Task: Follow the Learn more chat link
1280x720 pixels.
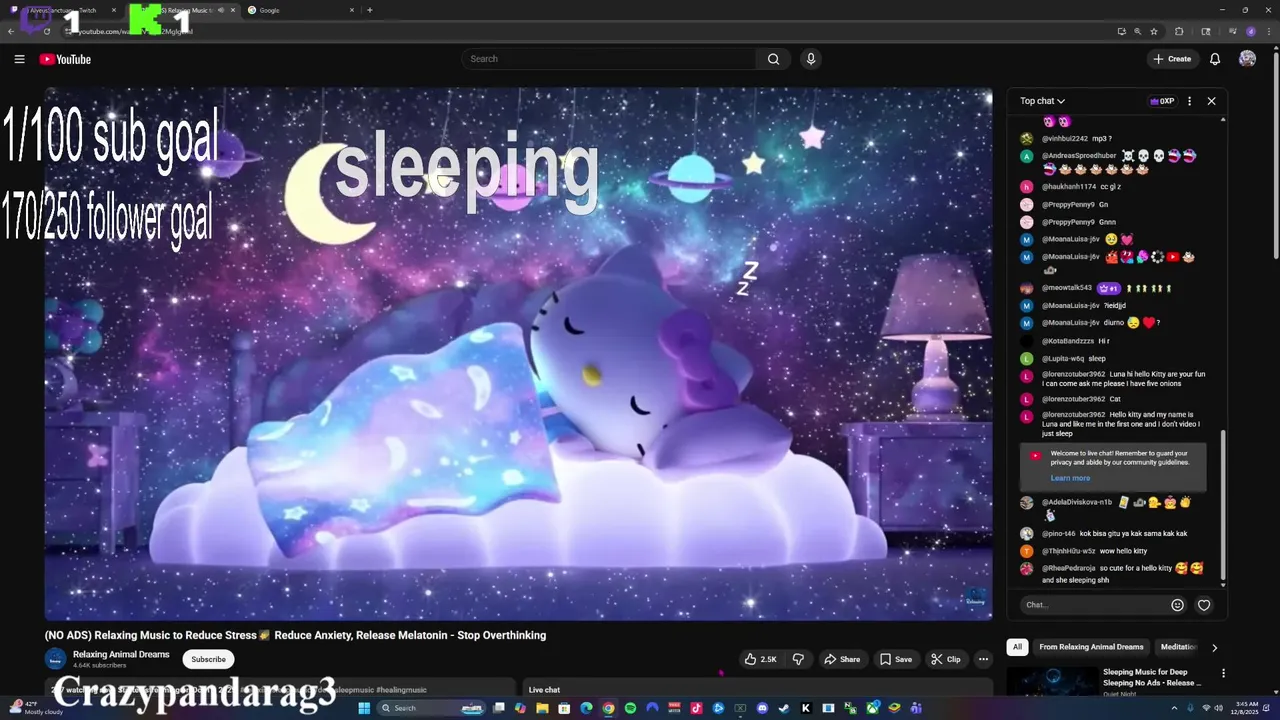Action: pos(1070,478)
